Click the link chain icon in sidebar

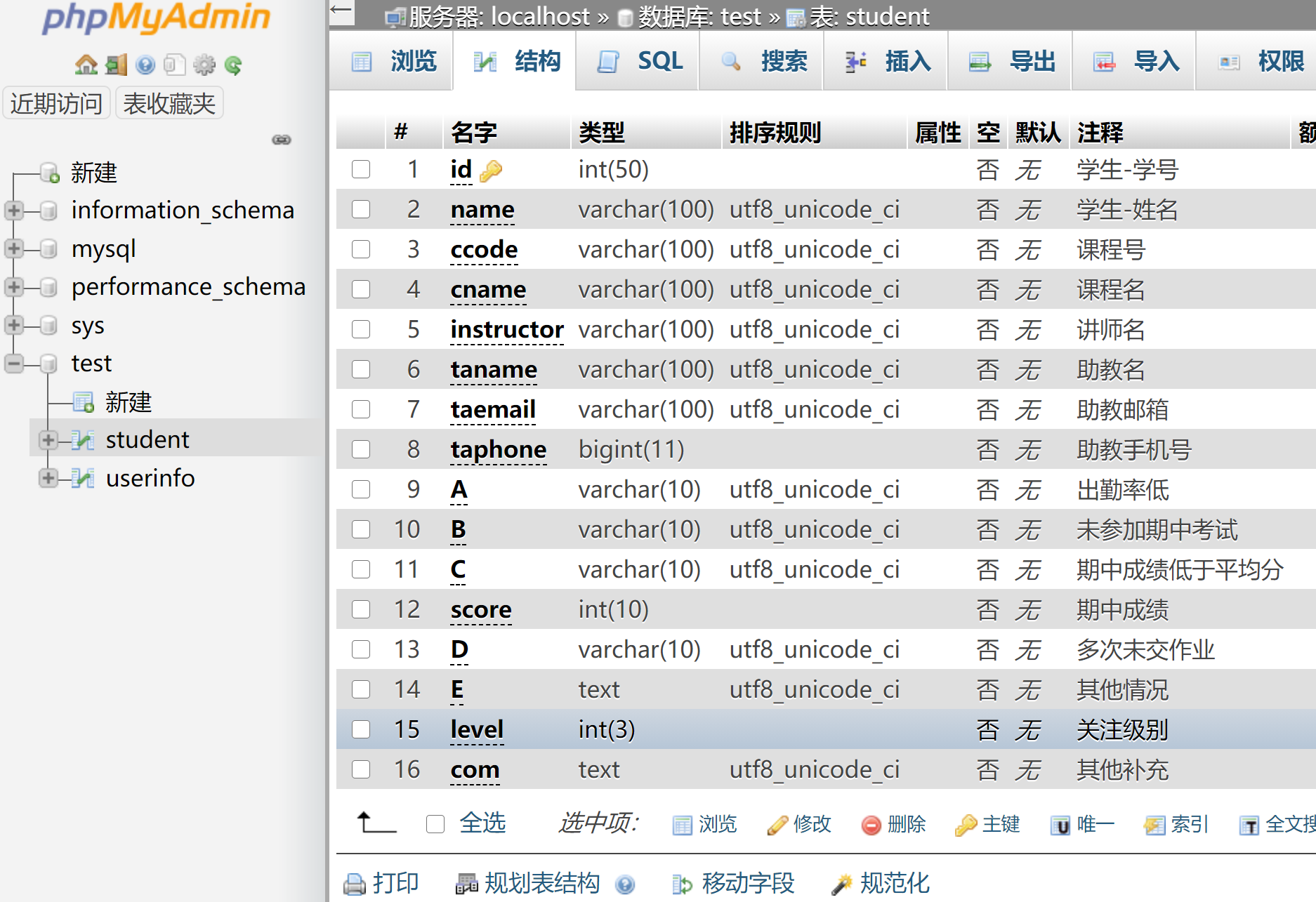tap(282, 140)
